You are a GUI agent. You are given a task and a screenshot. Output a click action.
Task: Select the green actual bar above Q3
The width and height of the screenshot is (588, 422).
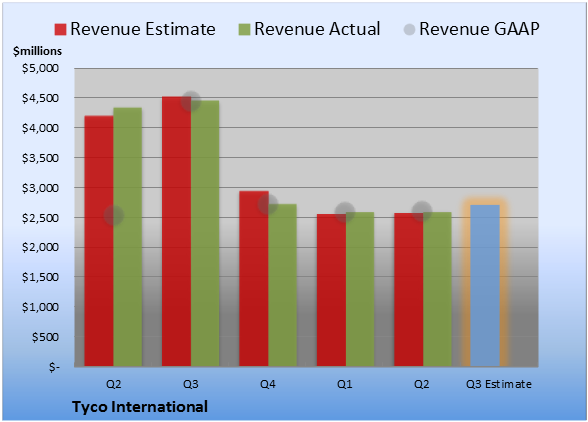pos(205,233)
